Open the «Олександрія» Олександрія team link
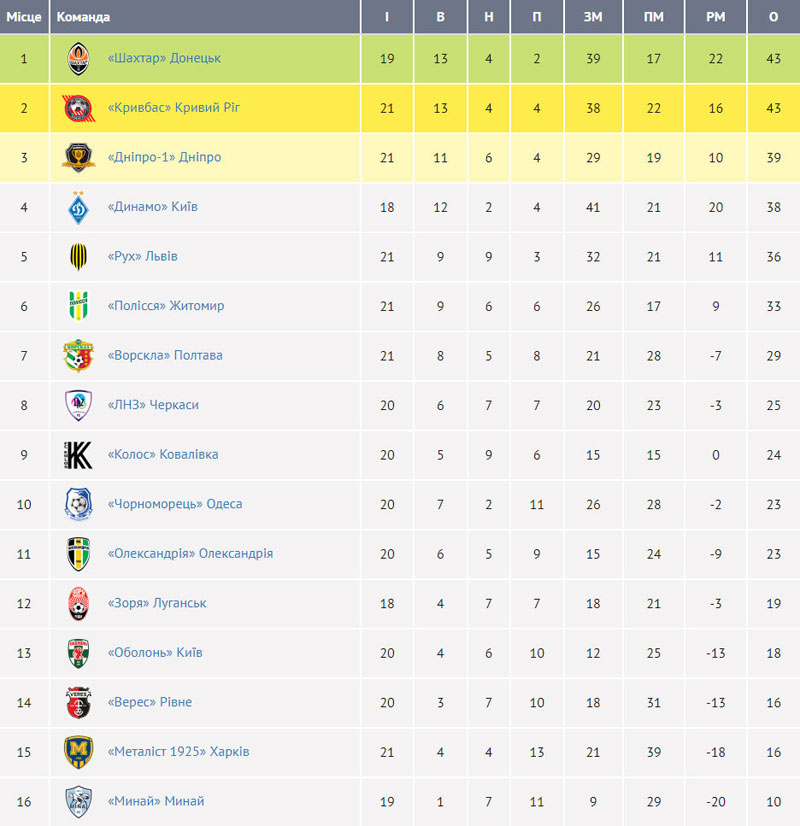 point(190,553)
